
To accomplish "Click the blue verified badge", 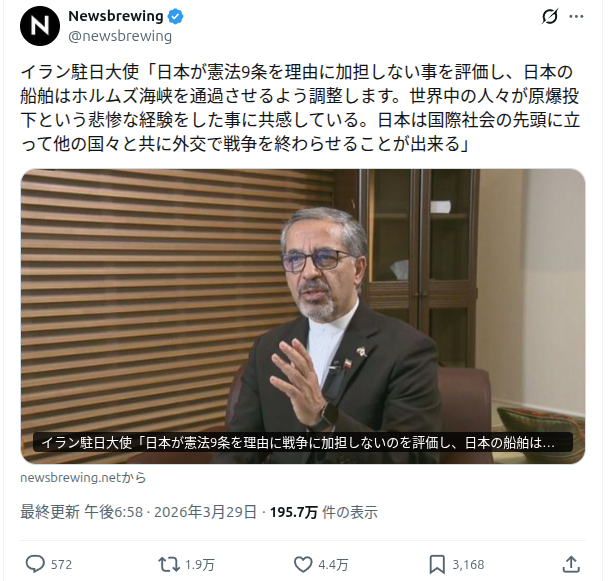I will tap(176, 17).
